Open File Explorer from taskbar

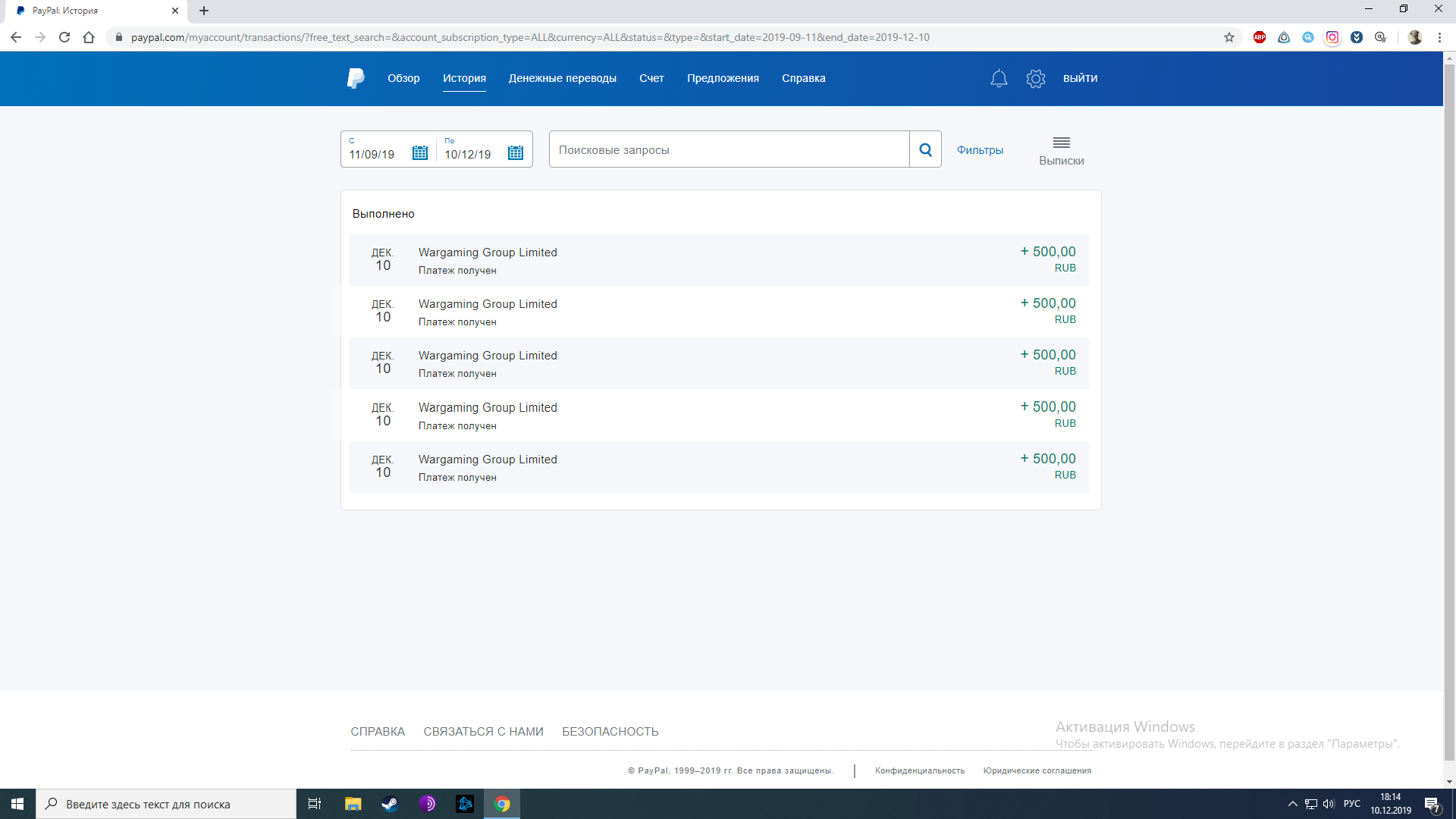tap(353, 804)
